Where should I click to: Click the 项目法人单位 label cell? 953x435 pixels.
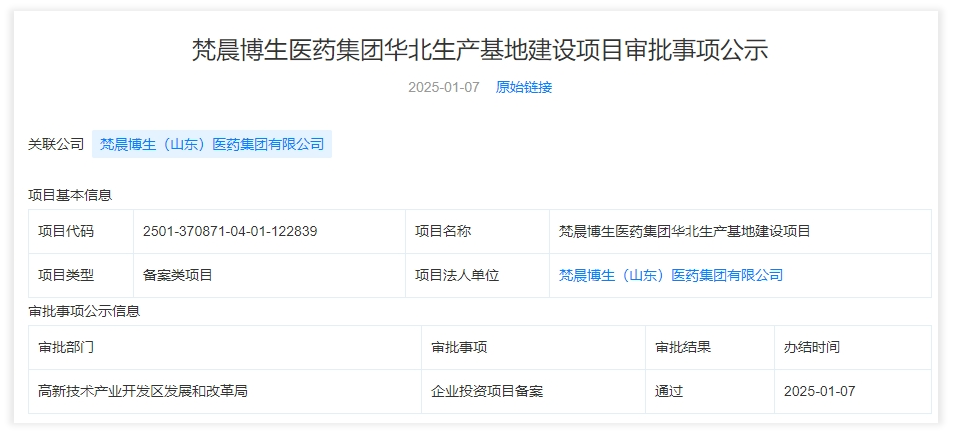tap(457, 275)
